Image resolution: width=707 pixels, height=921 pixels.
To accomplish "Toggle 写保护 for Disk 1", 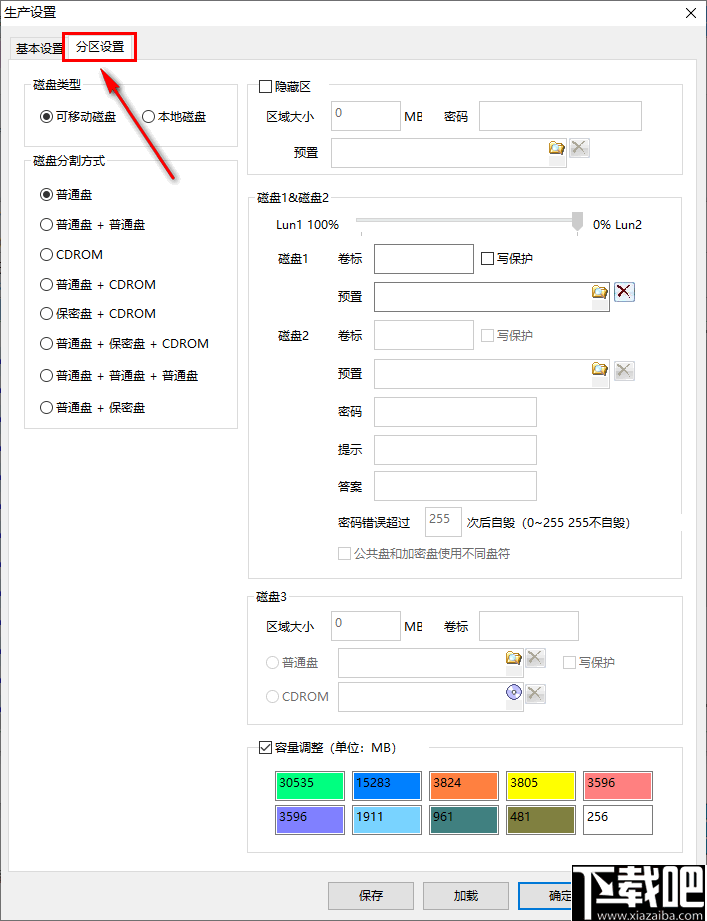I will pos(487,258).
